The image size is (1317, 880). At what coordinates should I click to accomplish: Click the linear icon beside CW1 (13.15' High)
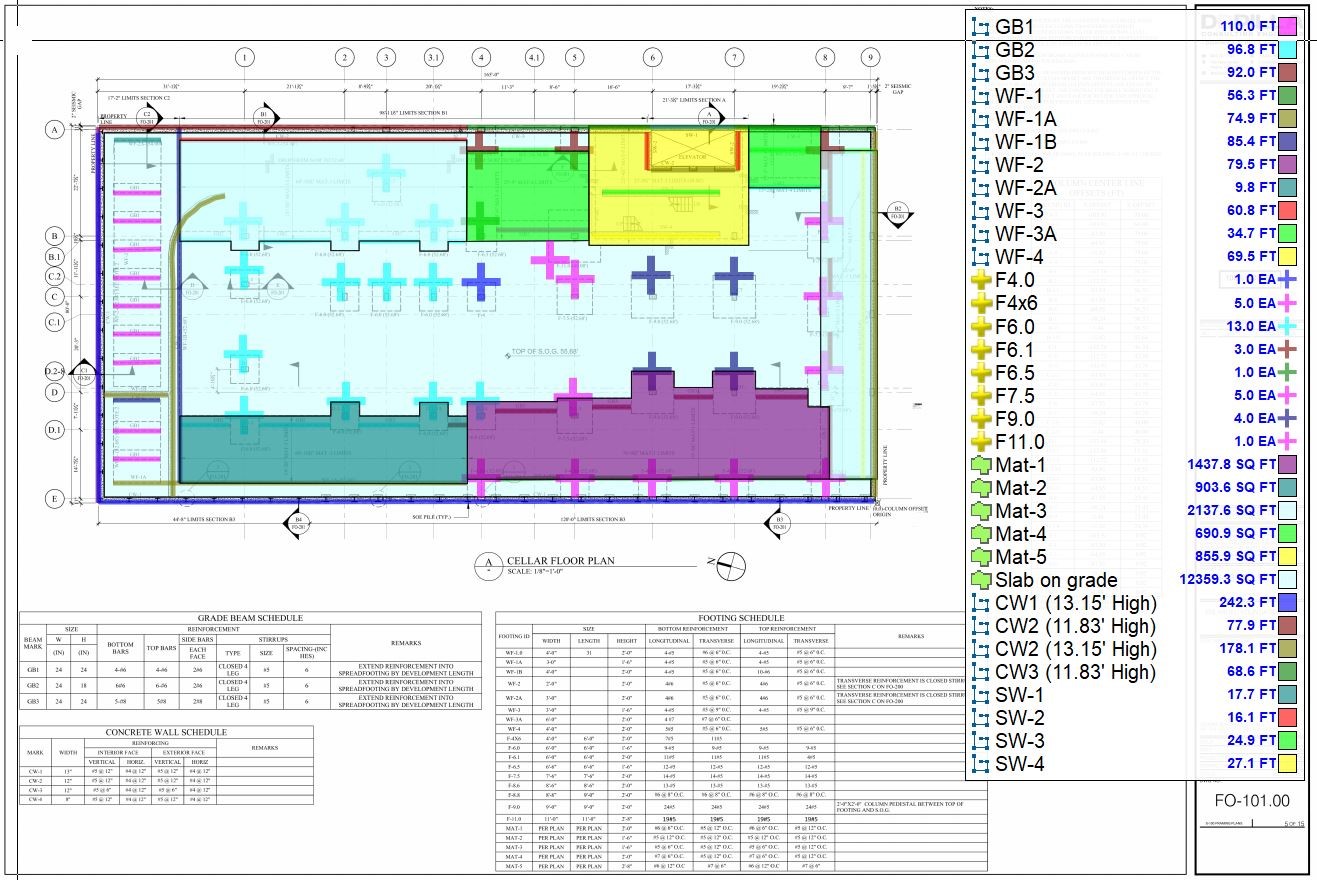pyautogui.click(x=980, y=603)
